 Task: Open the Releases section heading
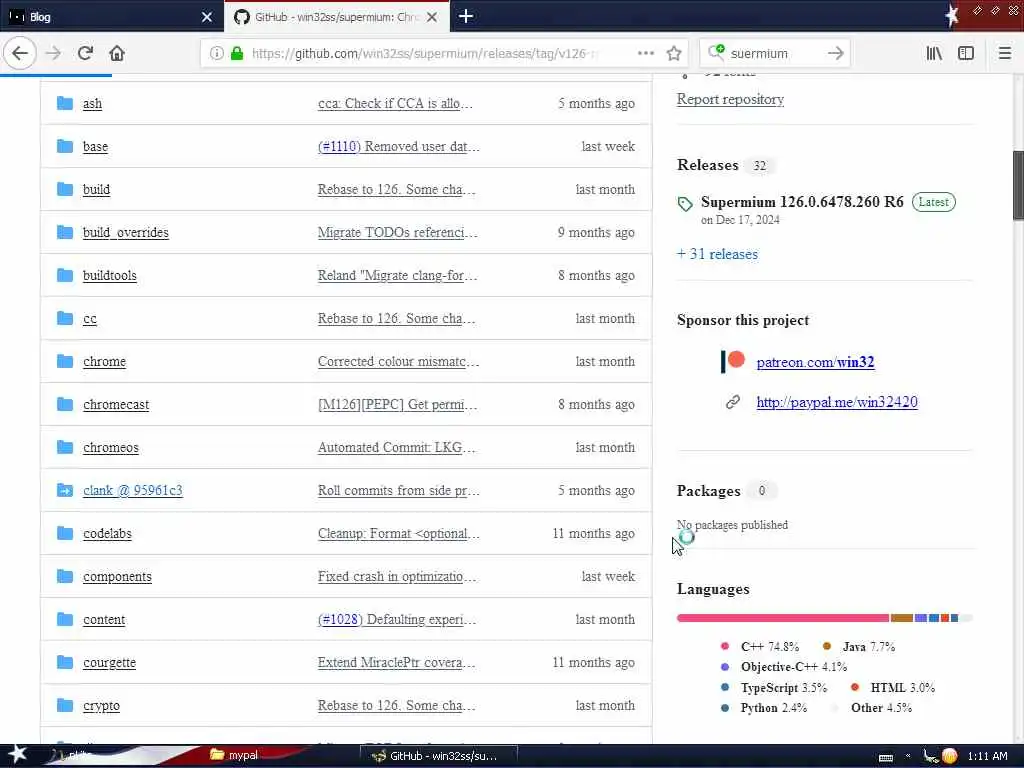[708, 165]
